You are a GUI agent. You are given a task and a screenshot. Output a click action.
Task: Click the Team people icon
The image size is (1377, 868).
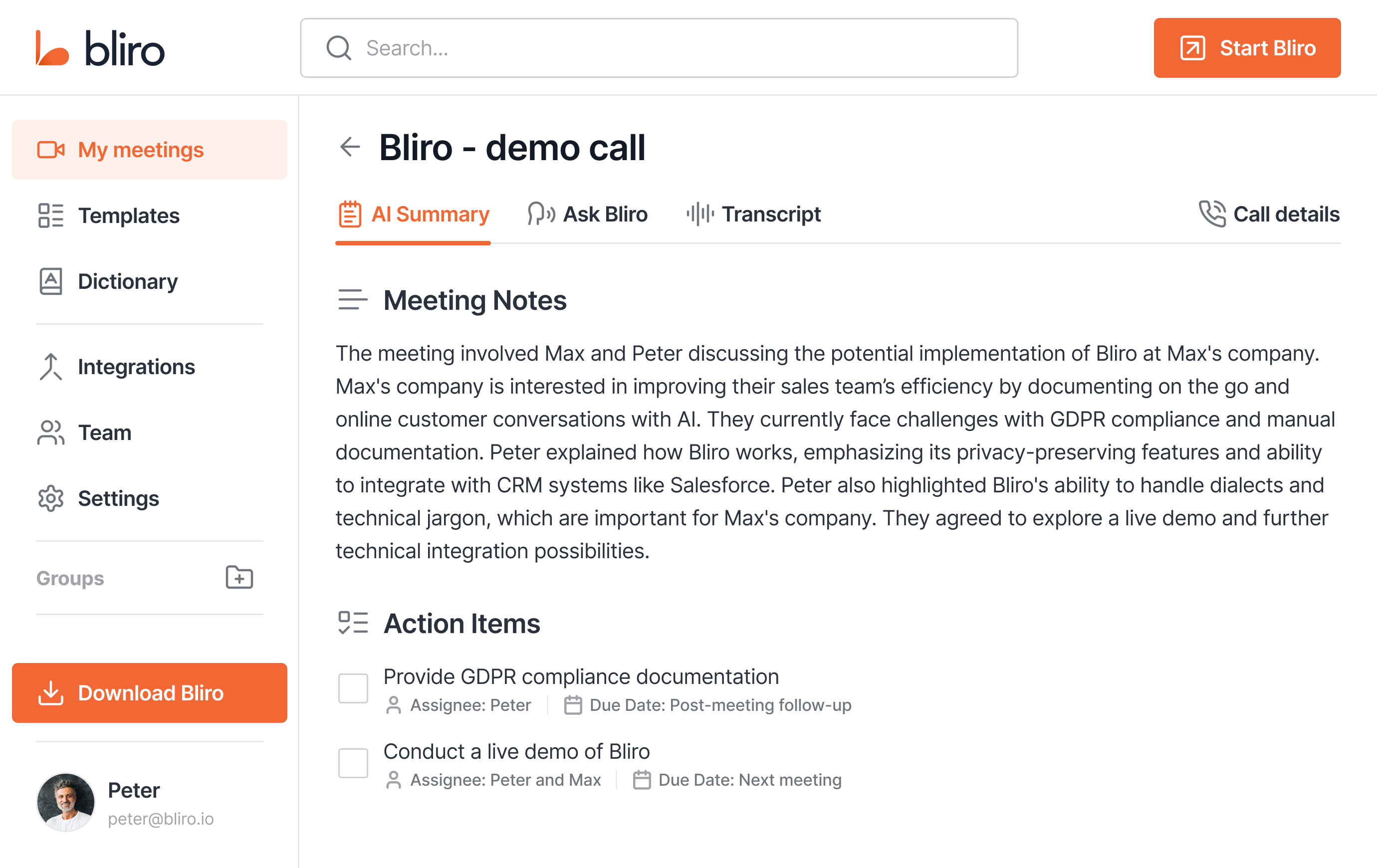click(x=51, y=433)
